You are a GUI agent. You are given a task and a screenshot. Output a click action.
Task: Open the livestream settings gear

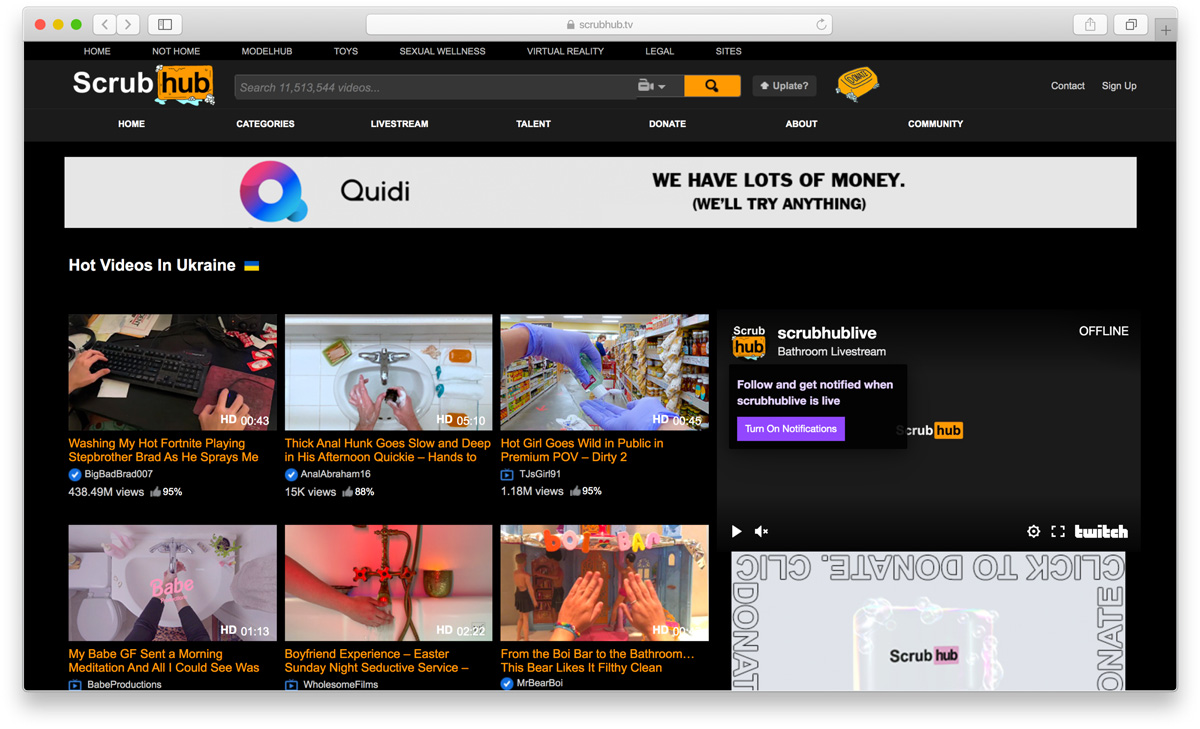coord(1033,531)
